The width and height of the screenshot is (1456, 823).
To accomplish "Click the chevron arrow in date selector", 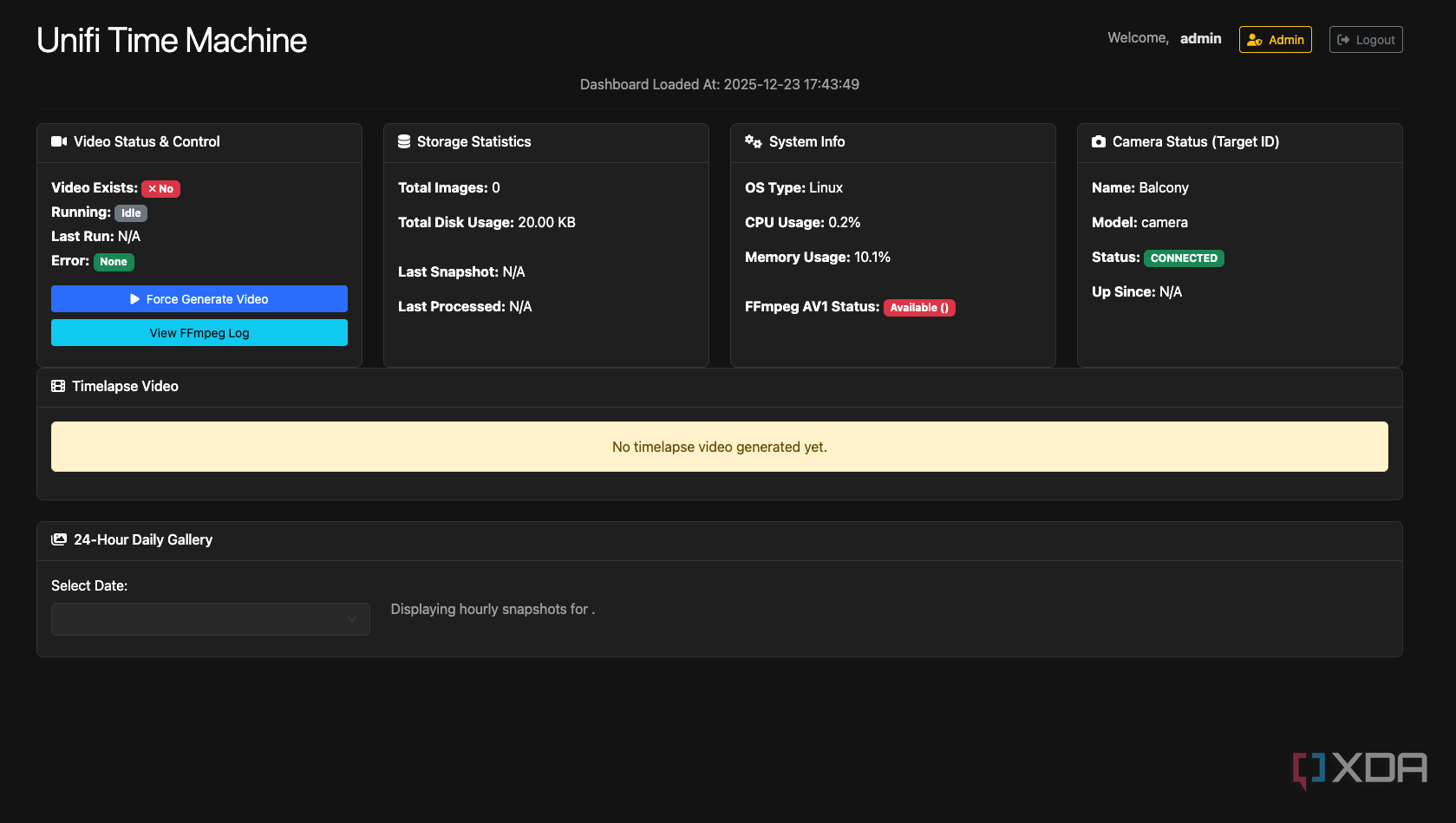I will tap(351, 619).
